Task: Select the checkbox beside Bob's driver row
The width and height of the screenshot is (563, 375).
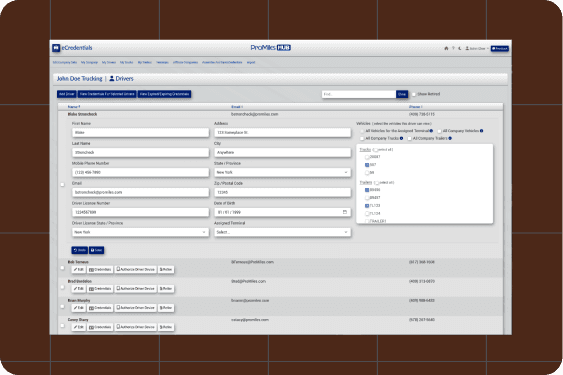Action: [62, 268]
